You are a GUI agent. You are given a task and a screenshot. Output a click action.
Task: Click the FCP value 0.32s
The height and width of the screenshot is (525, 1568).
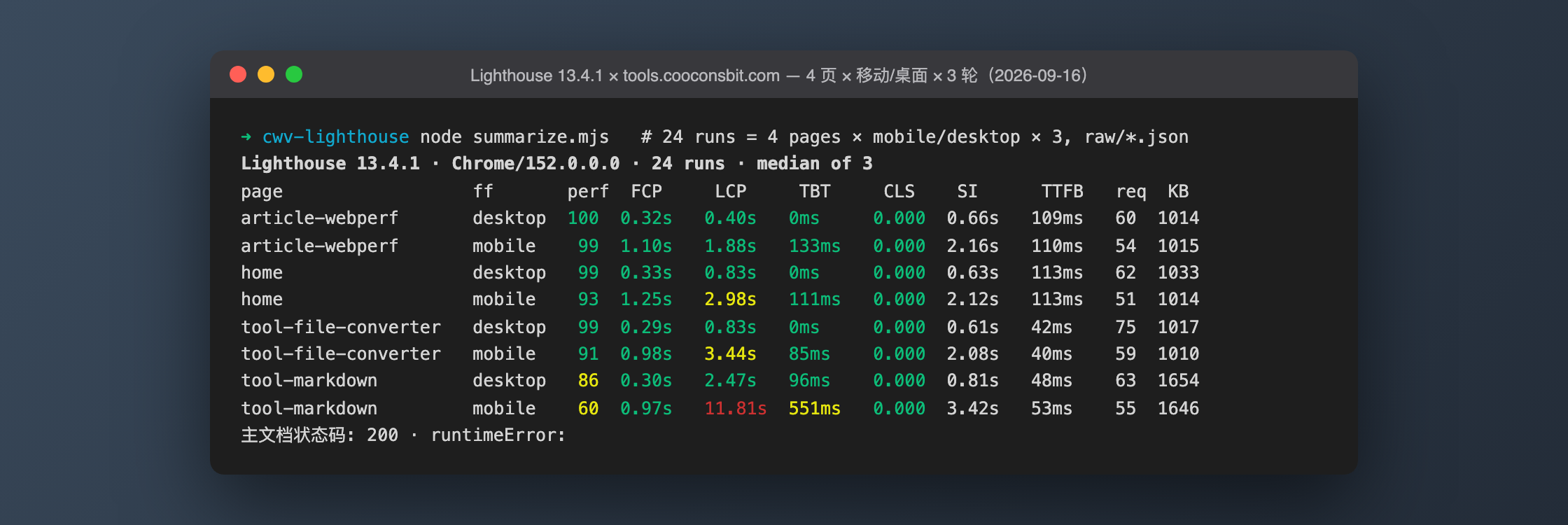pyautogui.click(x=646, y=218)
